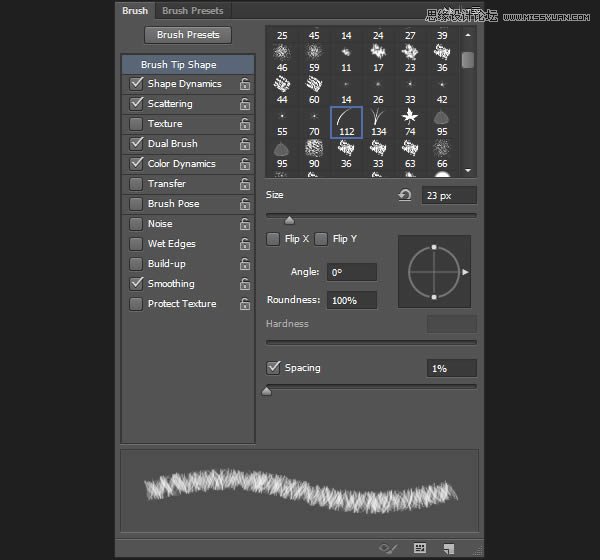Click the brush tip list scroll-down arrow

pyautogui.click(x=468, y=170)
